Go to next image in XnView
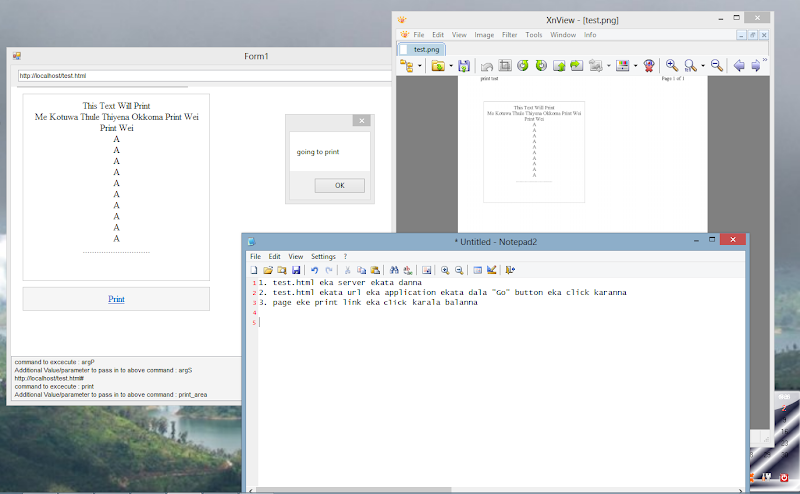Viewport: 800px width, 494px height. [756, 66]
